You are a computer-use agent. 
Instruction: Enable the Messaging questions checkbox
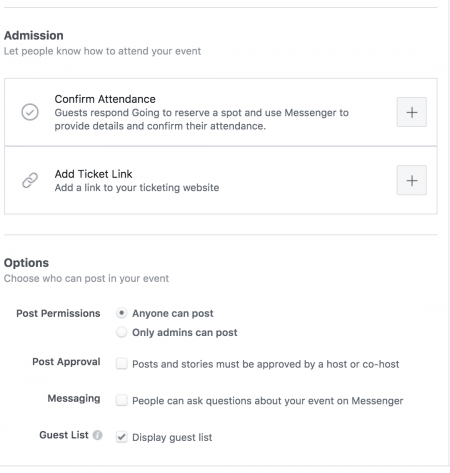click(x=121, y=400)
